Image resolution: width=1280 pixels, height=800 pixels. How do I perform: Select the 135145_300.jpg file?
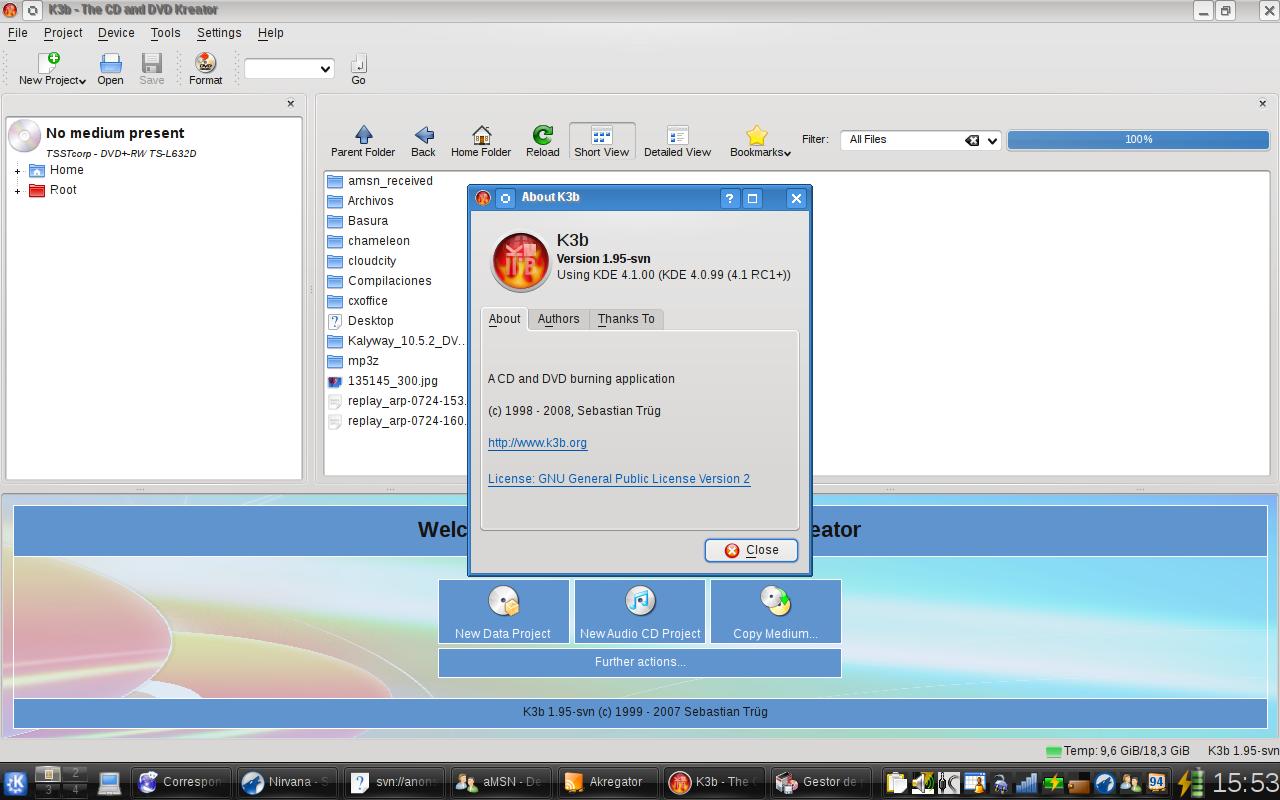[x=383, y=381]
